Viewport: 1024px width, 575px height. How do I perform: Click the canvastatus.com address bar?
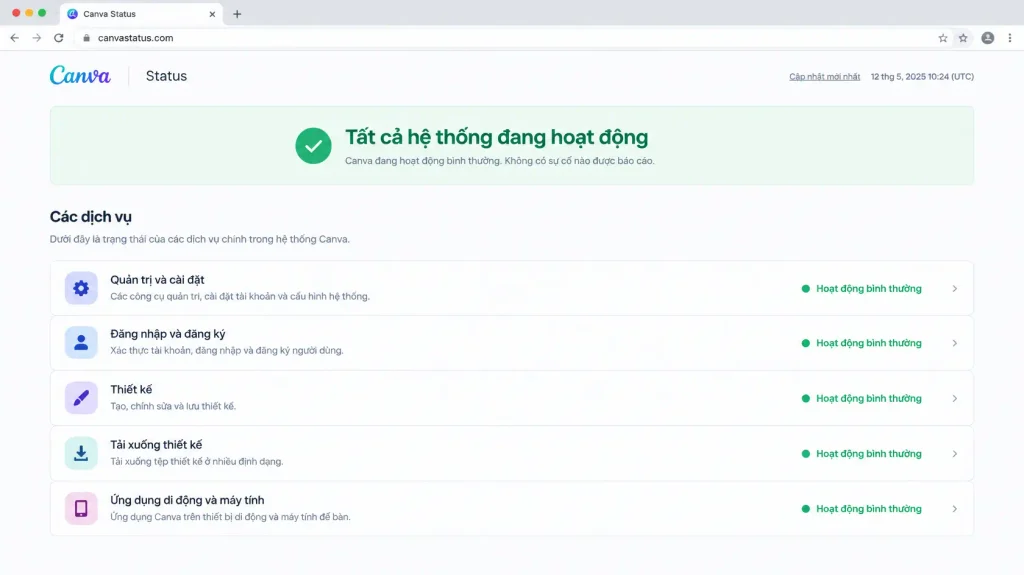tap(509, 38)
